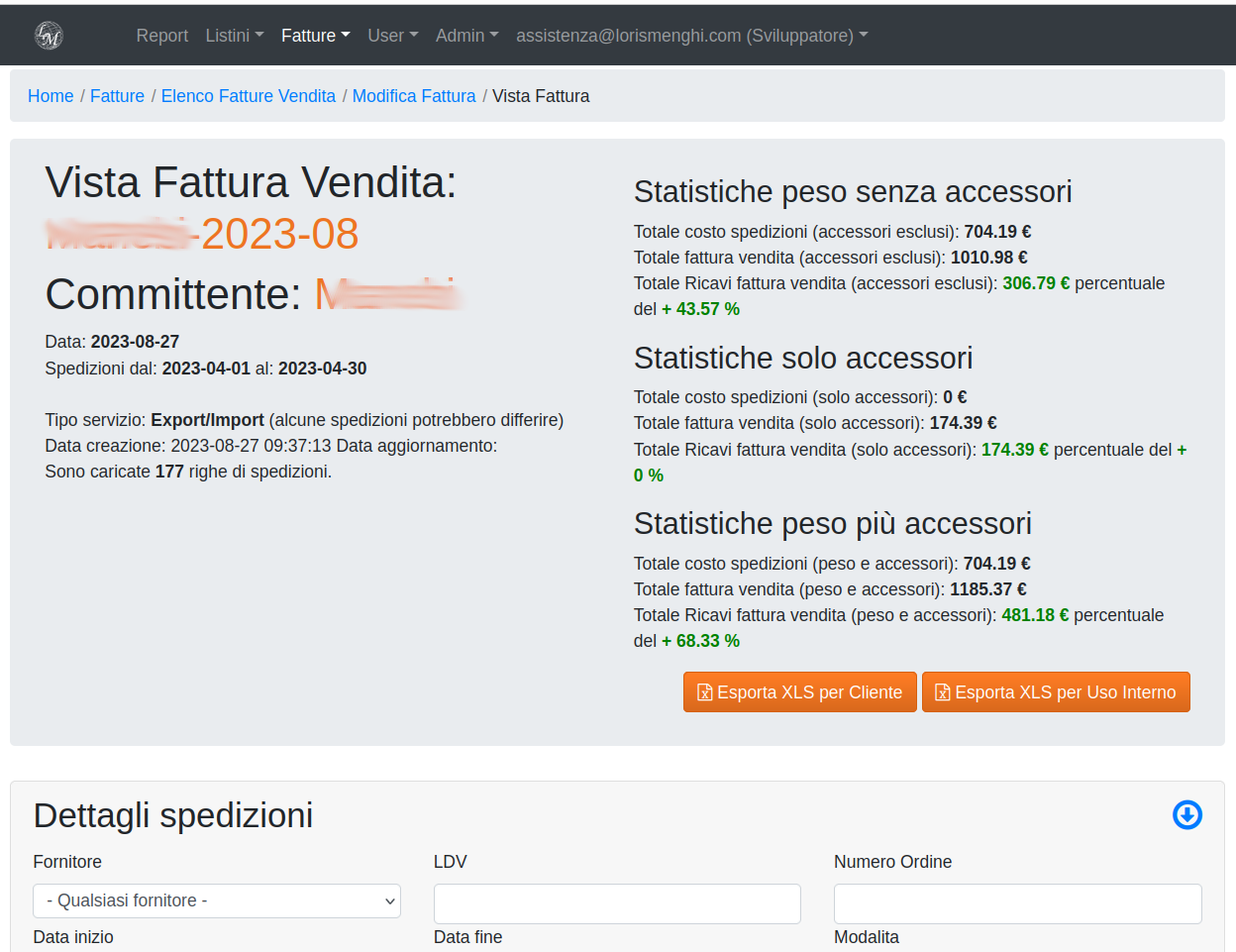
Task: Open the Elenco Fatture Vendita breadcrumb
Action: click(248, 96)
